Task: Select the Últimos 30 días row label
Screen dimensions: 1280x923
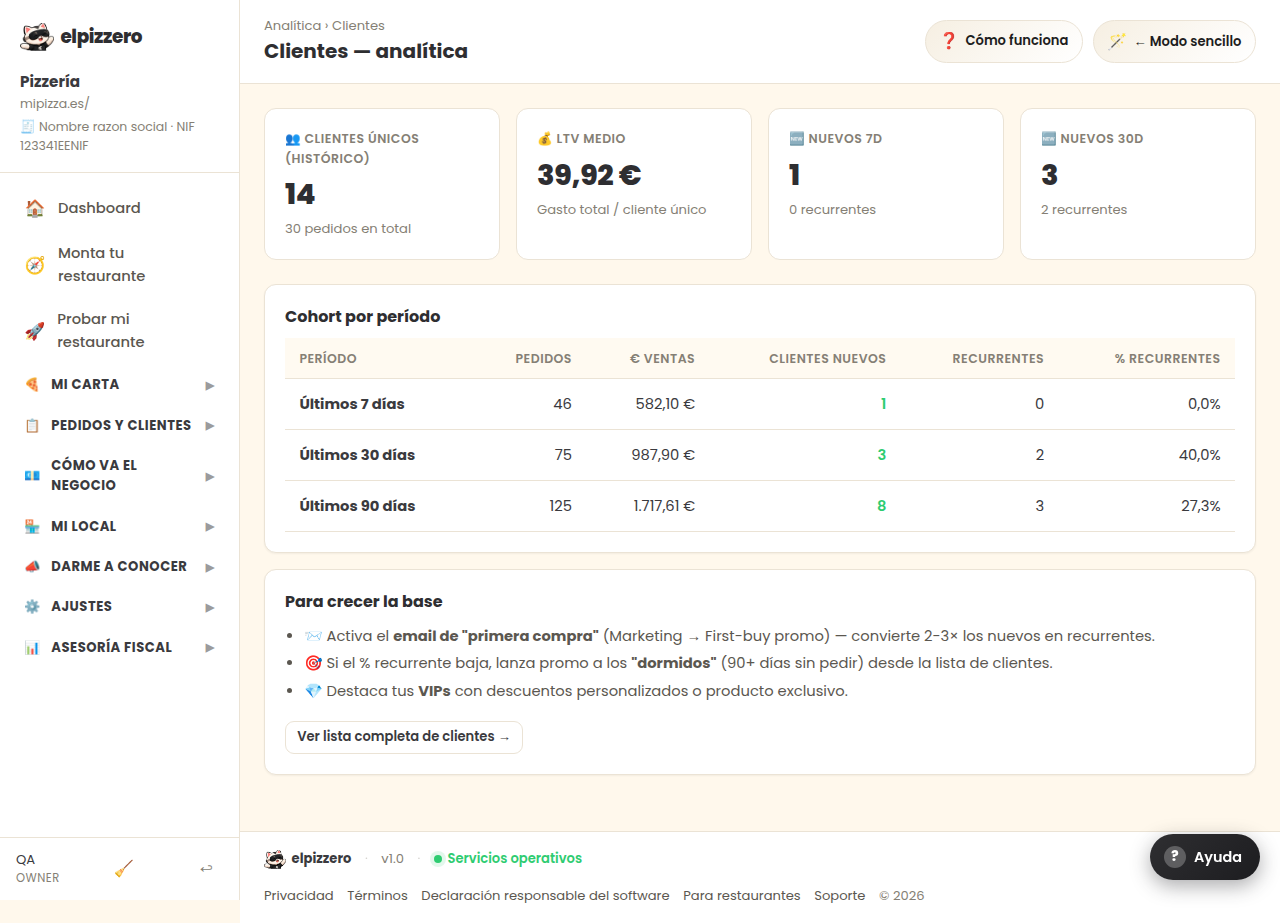Action: click(x=357, y=455)
